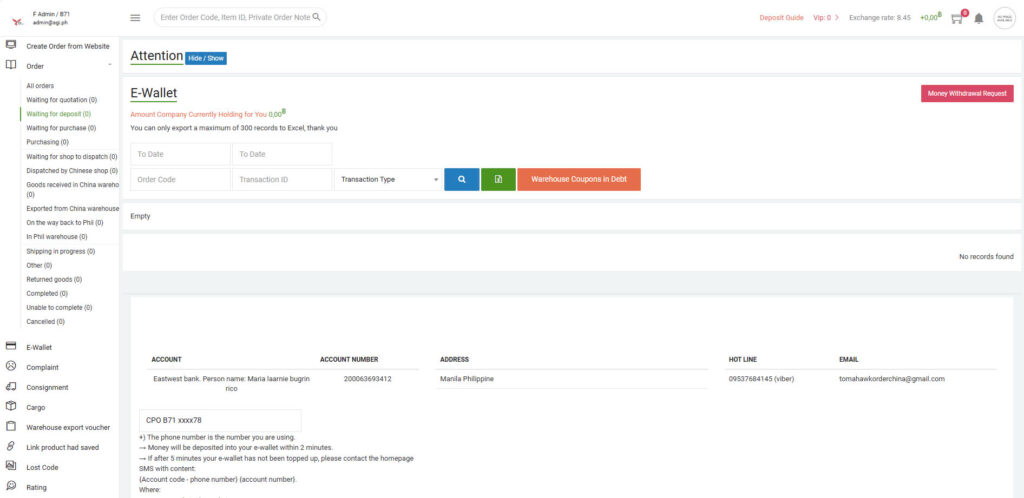Open the notifications bell icon
The width and height of the screenshot is (1024, 498).
979,18
